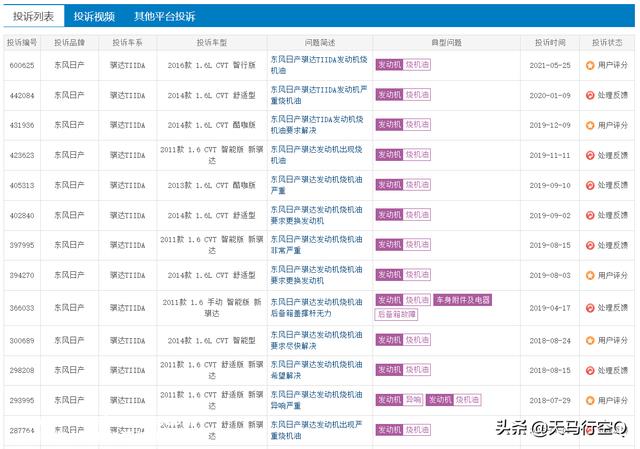Viewport: 640px width, 449px height.
Task: Click complaint number 442084
Action: point(22,96)
